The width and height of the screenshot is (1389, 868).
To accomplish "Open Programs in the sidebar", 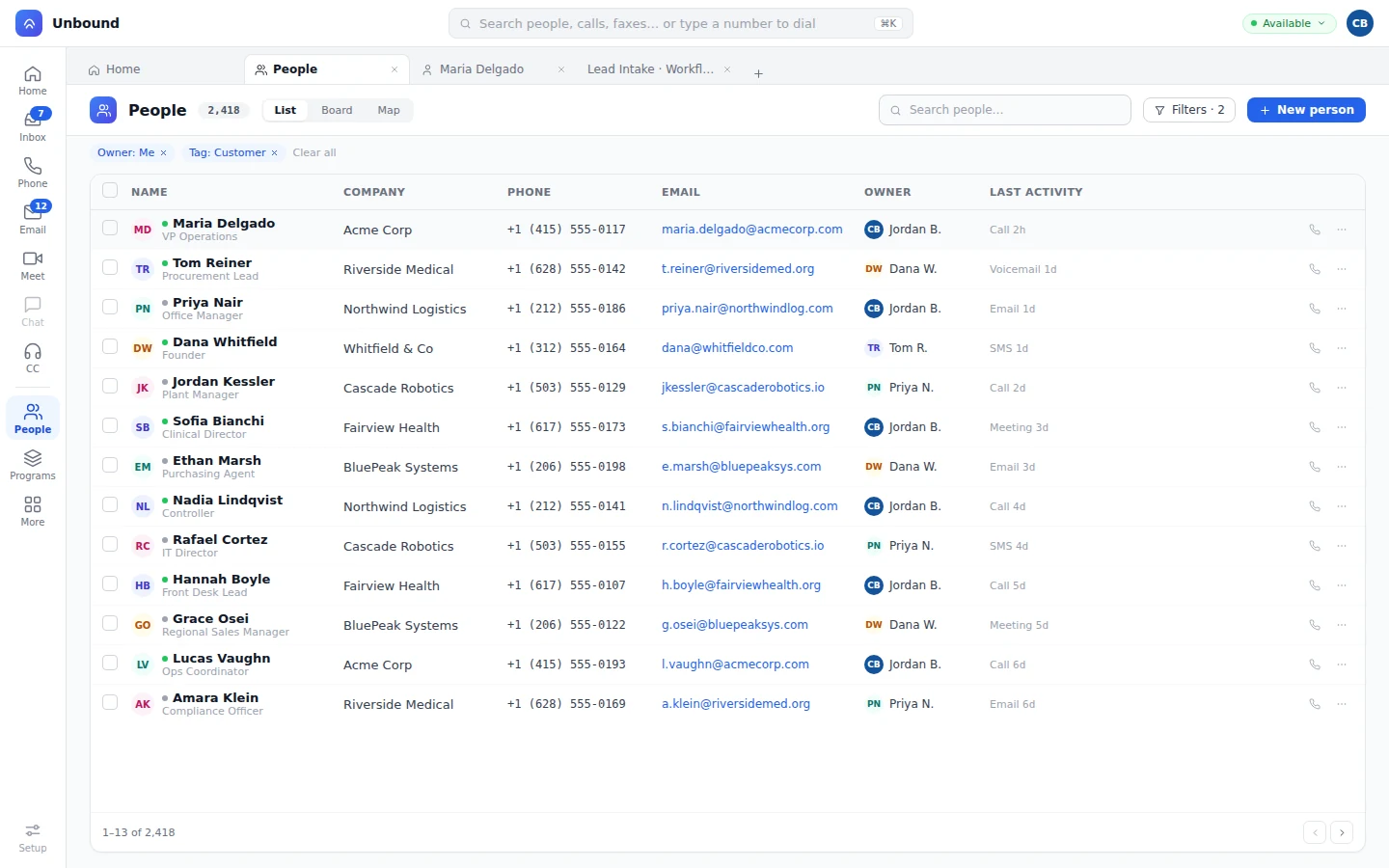I will (33, 464).
